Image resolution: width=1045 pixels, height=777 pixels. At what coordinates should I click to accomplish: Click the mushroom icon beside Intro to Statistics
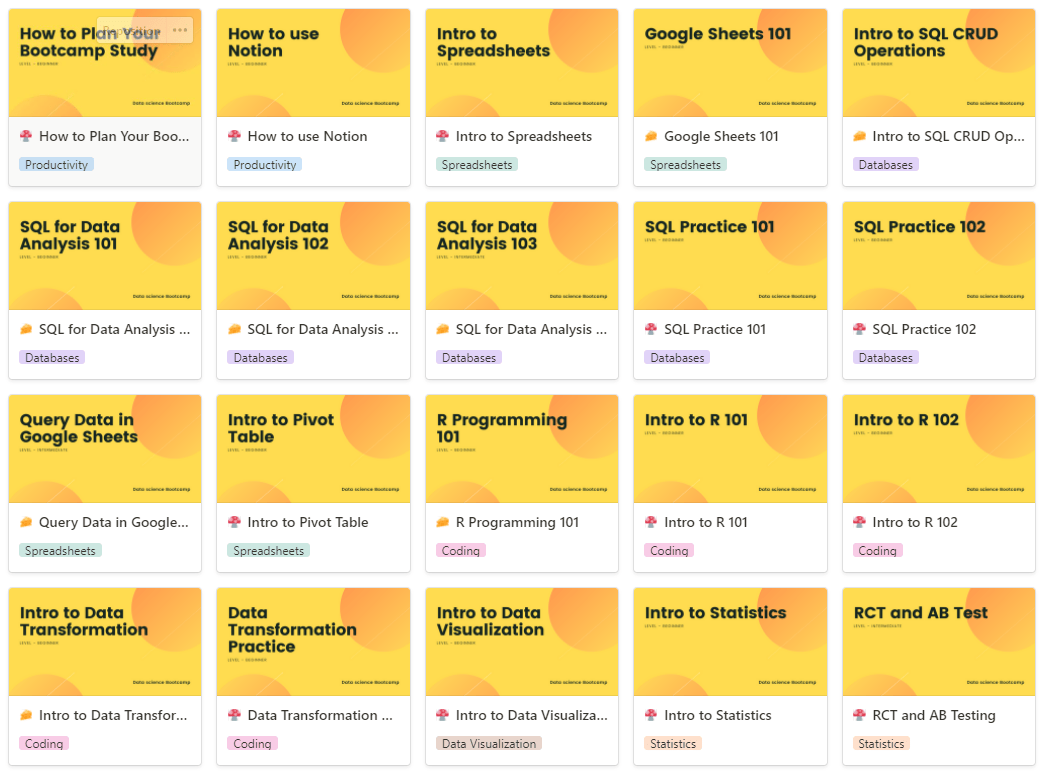point(651,715)
